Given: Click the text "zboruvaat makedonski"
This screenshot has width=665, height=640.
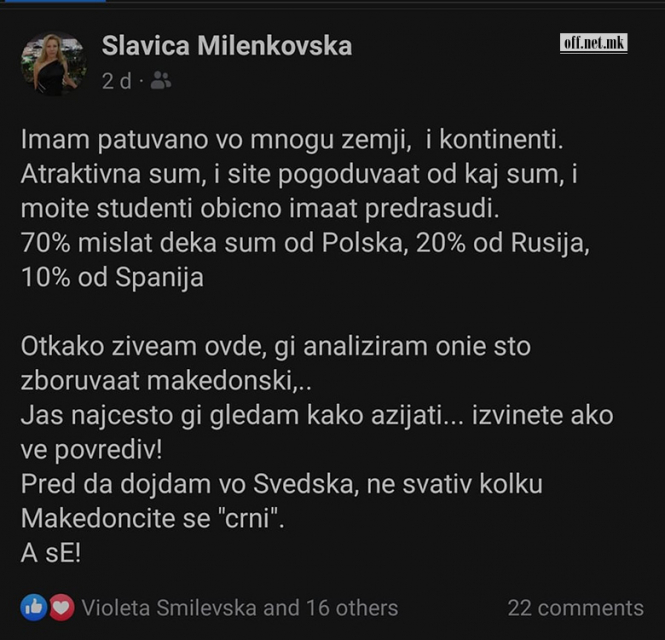Looking at the screenshot, I should pyautogui.click(x=166, y=381).
